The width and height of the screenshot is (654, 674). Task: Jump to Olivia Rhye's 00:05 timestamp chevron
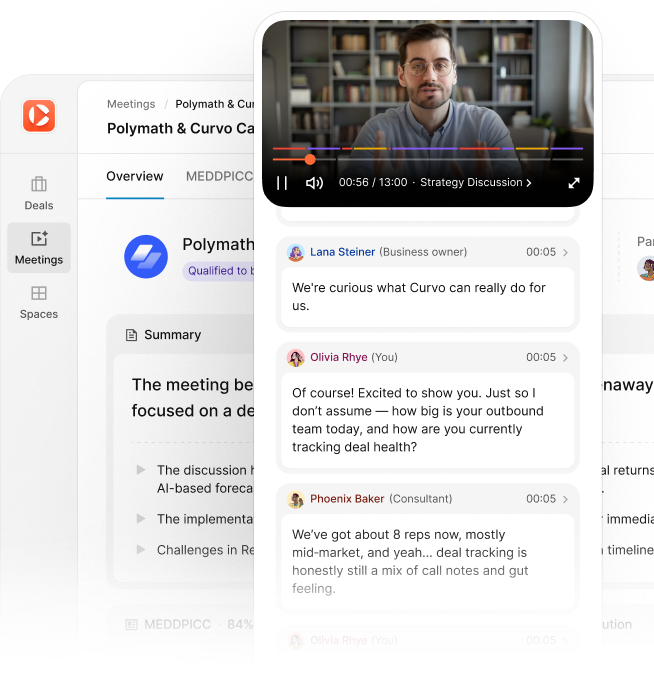(565, 358)
